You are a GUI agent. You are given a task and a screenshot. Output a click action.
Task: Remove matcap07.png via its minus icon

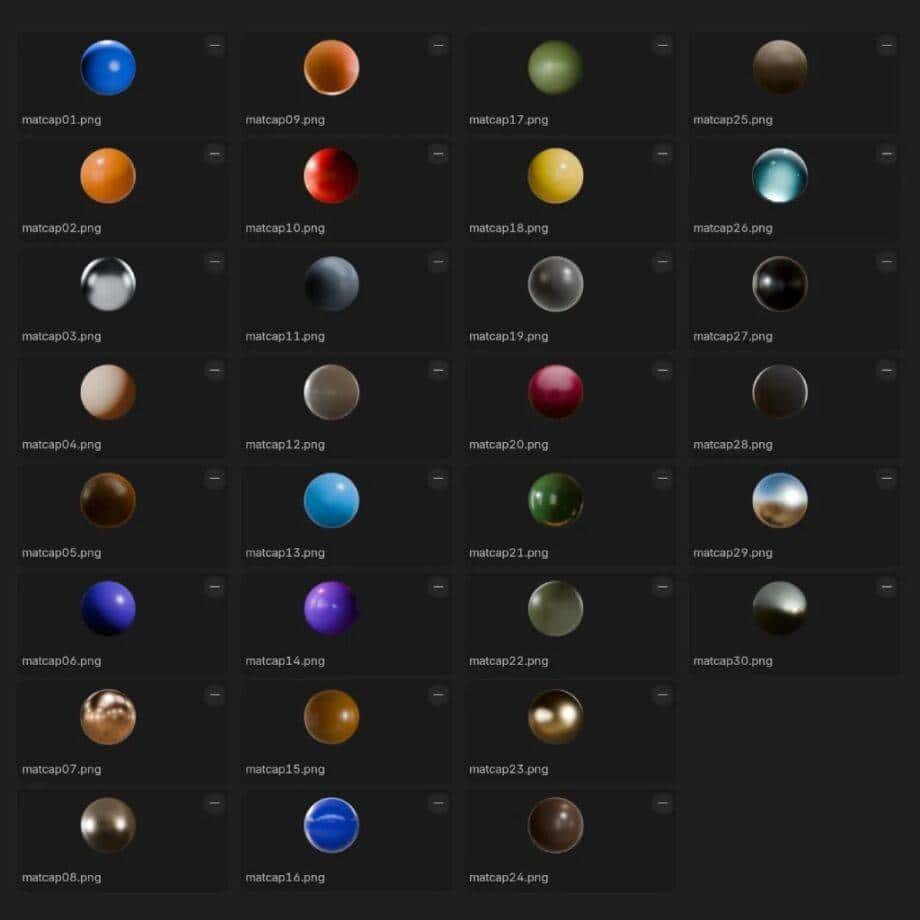(215, 695)
